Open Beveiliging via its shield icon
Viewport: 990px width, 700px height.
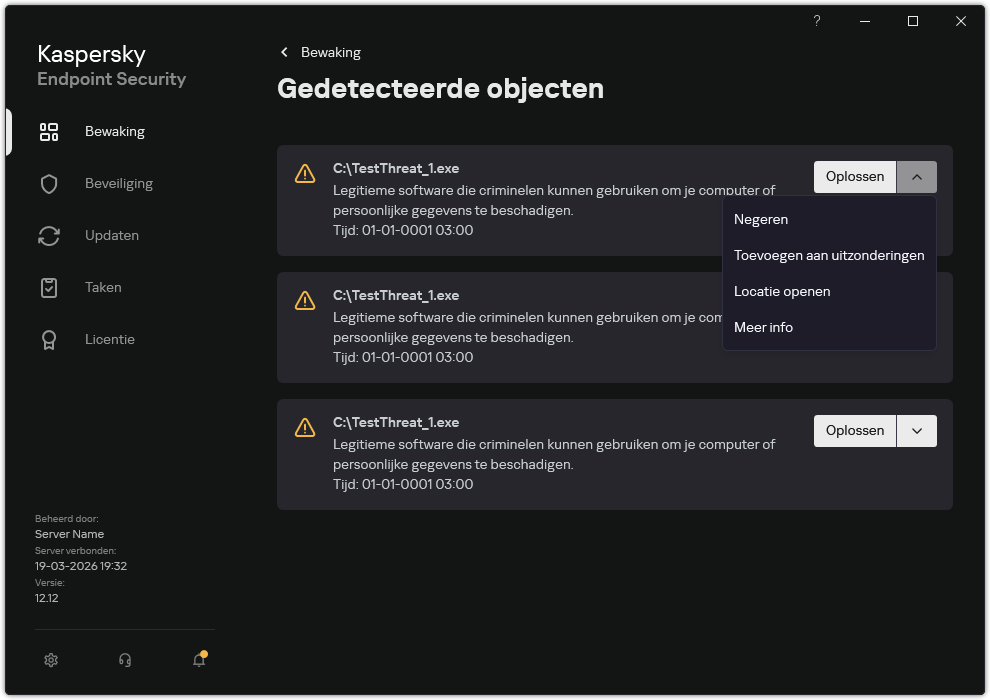(48, 183)
